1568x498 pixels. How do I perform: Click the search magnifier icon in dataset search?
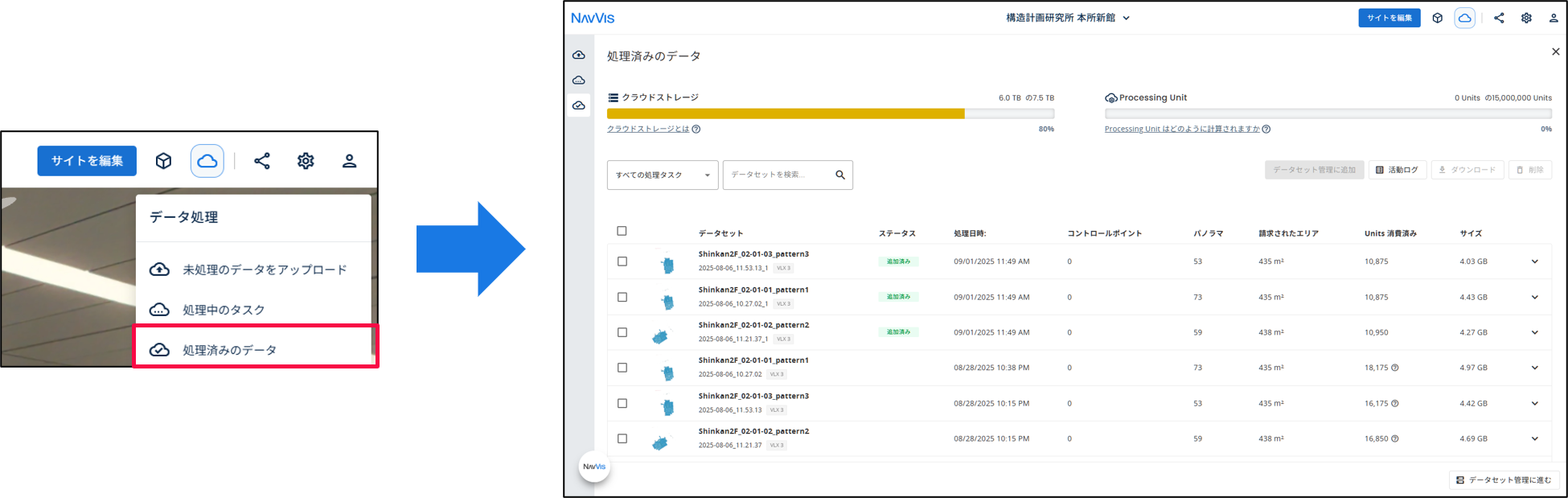(x=840, y=175)
